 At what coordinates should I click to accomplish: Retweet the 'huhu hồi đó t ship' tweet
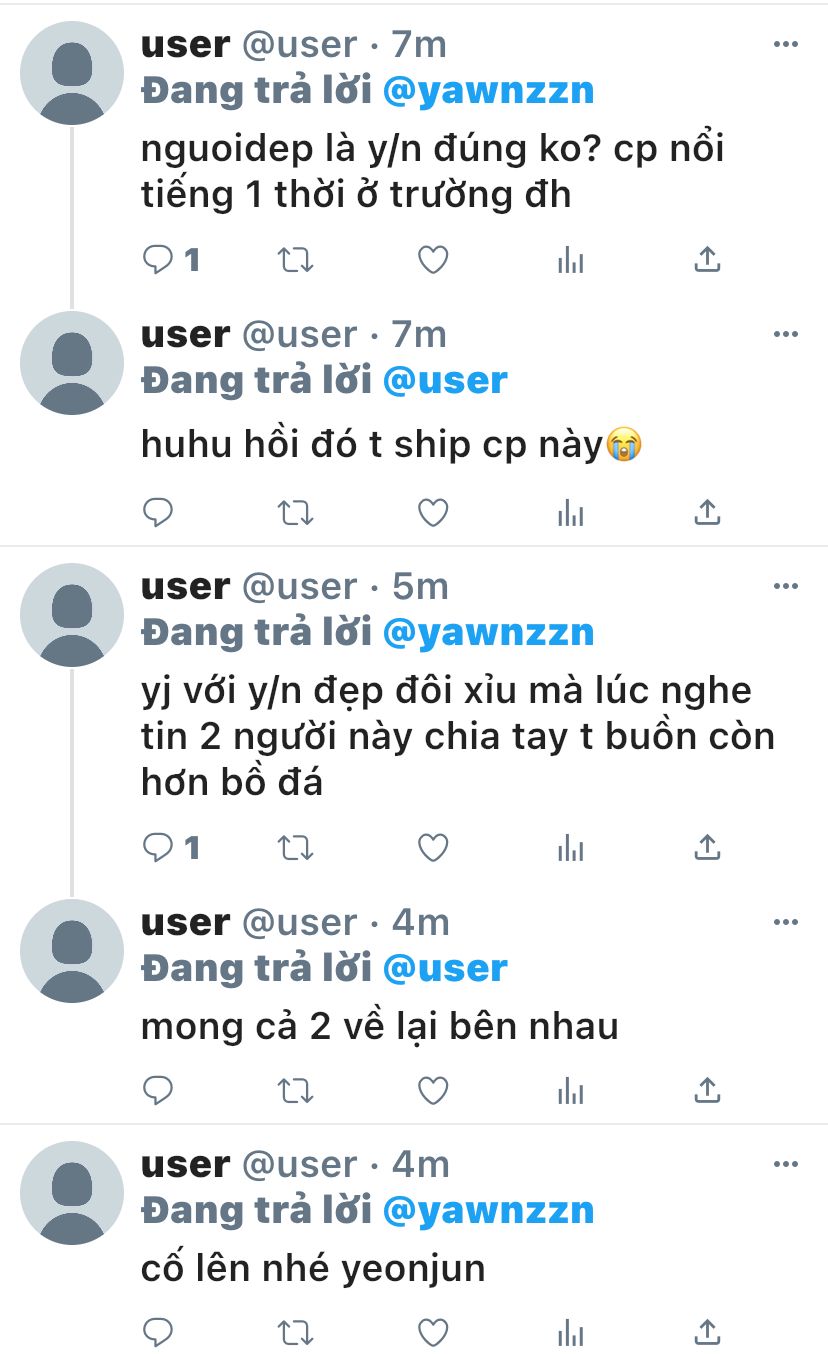pyautogui.click(x=295, y=513)
